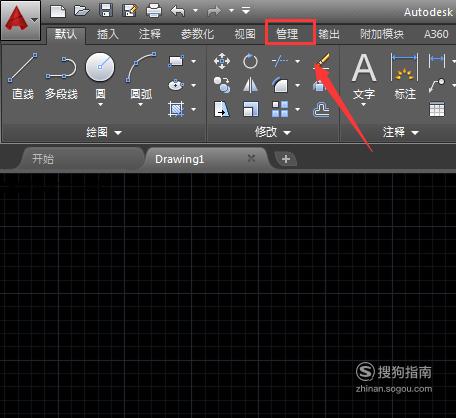Screen dimensions: 456x418
Task: Open the Array tool dropdown arrow
Action: [298, 109]
